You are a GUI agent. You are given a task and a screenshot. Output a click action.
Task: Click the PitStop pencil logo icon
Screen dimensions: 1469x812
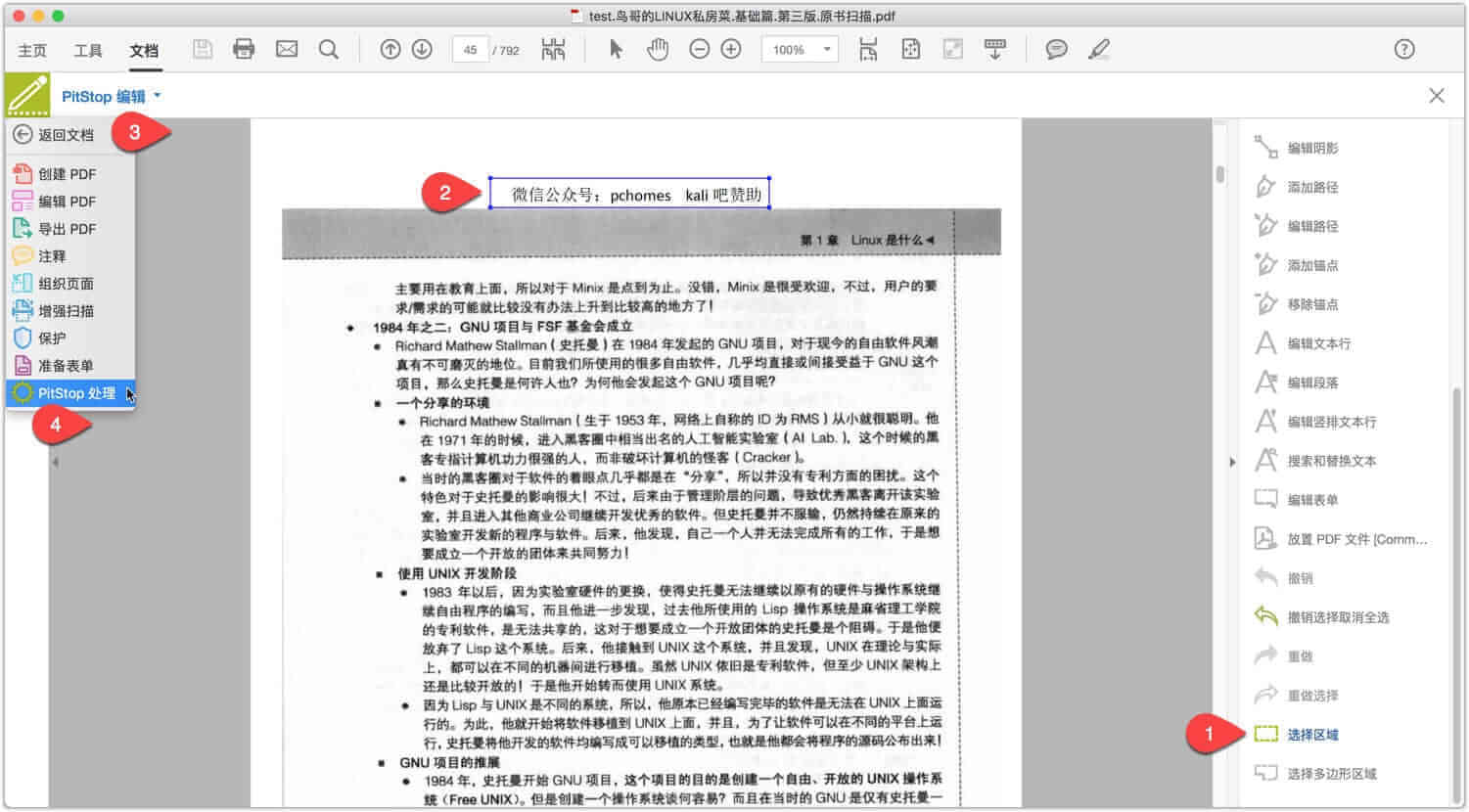point(27,95)
